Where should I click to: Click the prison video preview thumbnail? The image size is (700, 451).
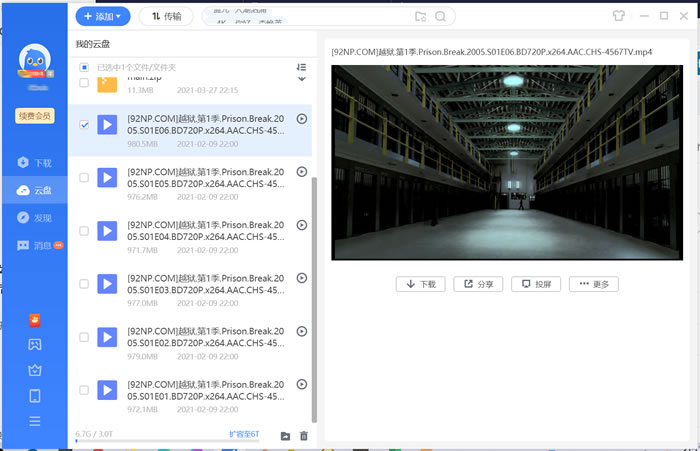tap(507, 163)
